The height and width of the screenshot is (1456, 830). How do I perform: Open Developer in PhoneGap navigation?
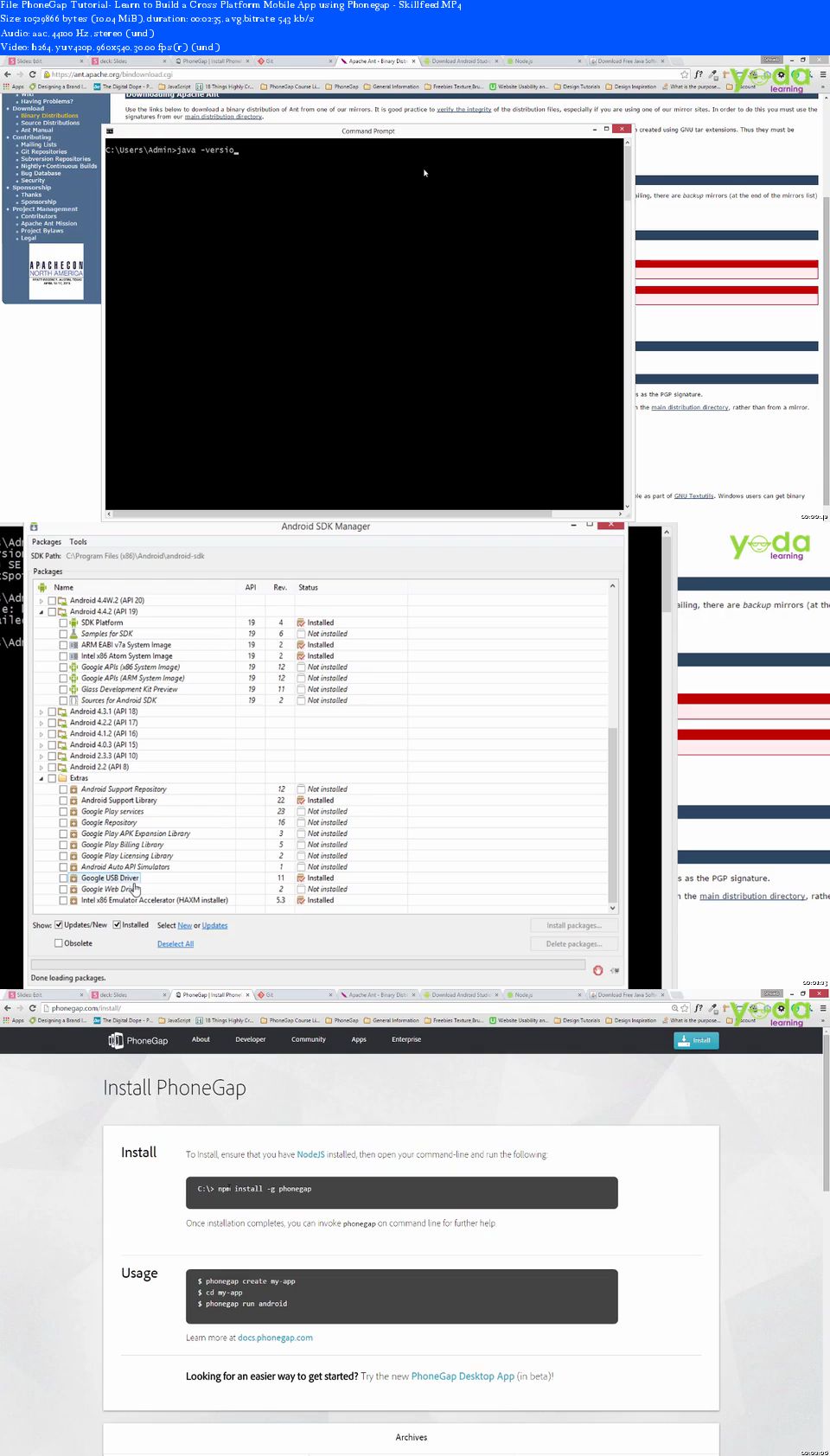pos(250,1039)
